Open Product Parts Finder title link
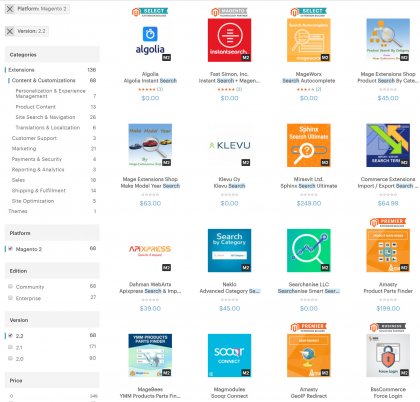 pos(388,291)
